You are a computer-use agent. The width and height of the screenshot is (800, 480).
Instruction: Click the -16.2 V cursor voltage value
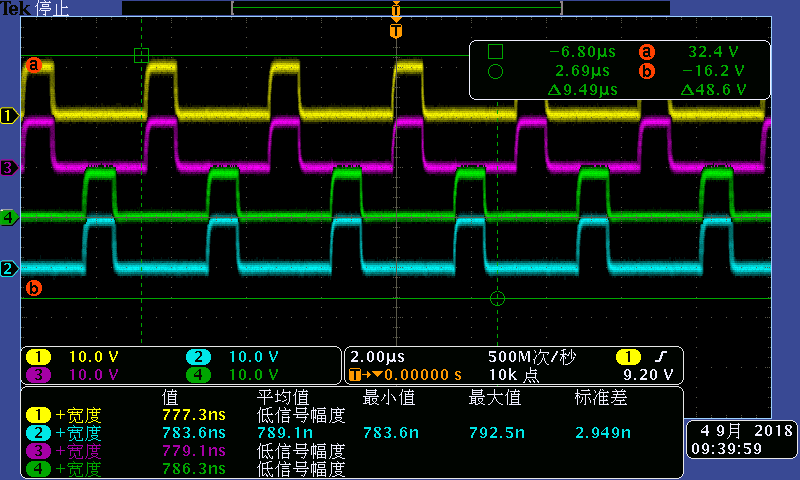[x=713, y=71]
